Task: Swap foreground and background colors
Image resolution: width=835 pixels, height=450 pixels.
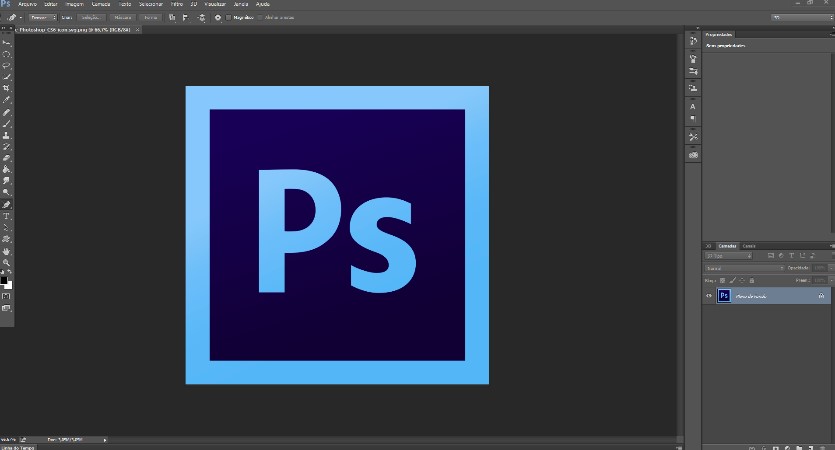Action: coord(10,272)
